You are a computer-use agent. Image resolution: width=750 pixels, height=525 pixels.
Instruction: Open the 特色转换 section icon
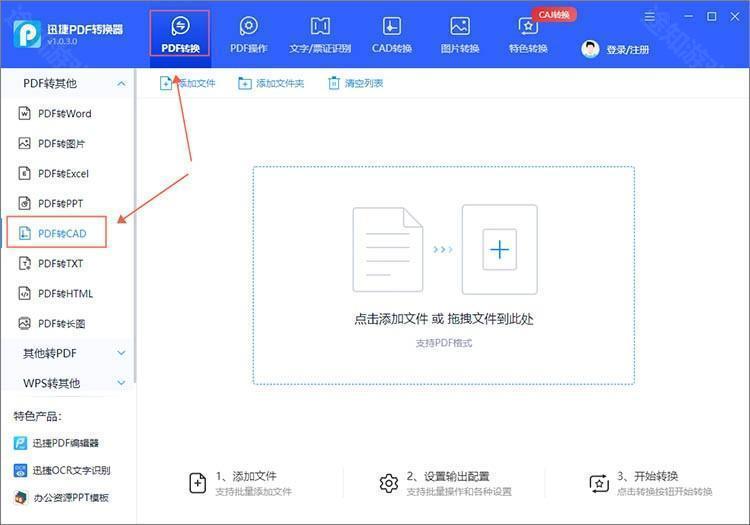click(527, 26)
